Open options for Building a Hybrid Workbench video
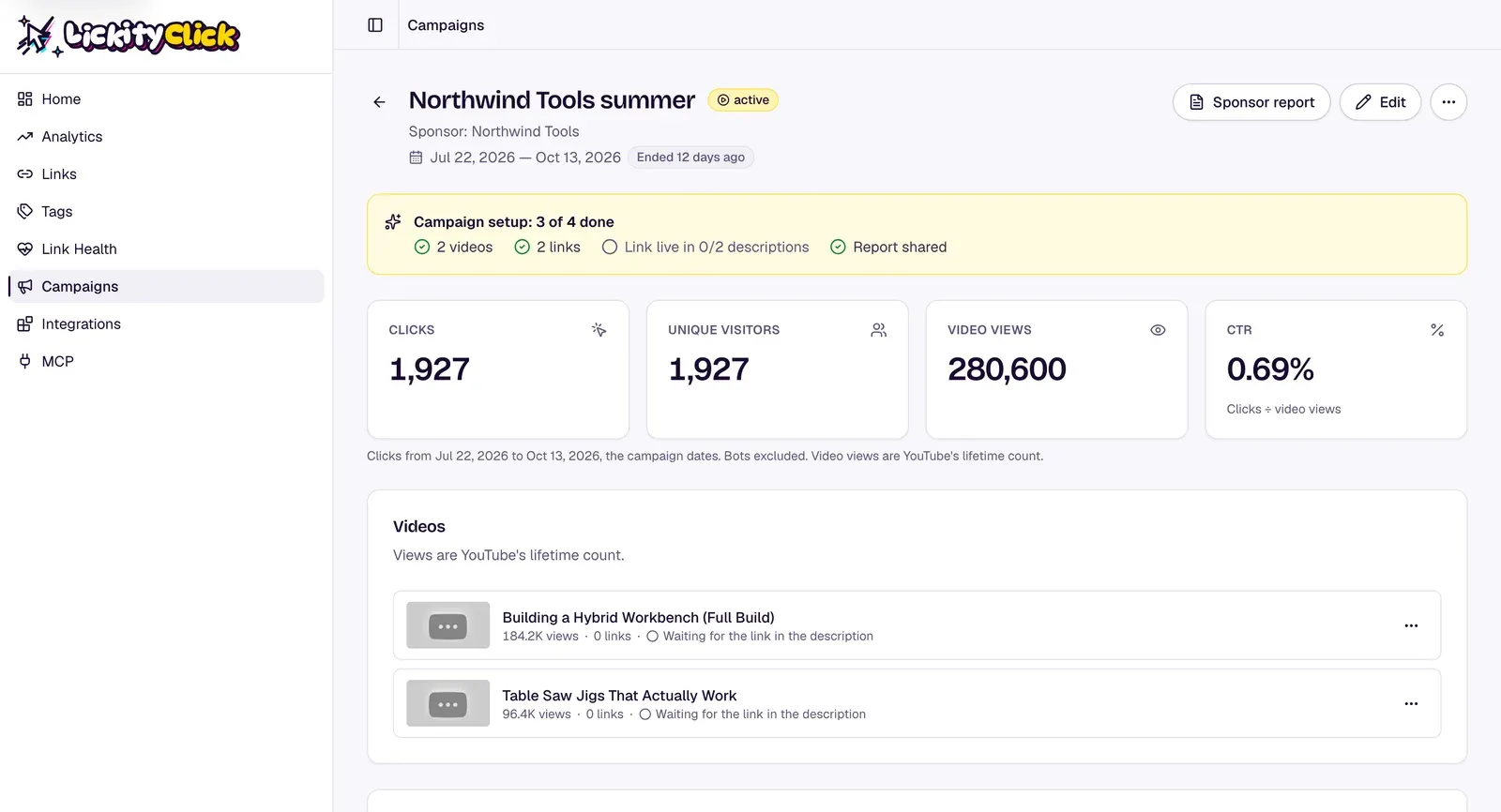The width and height of the screenshot is (1501, 812). [x=1411, y=625]
